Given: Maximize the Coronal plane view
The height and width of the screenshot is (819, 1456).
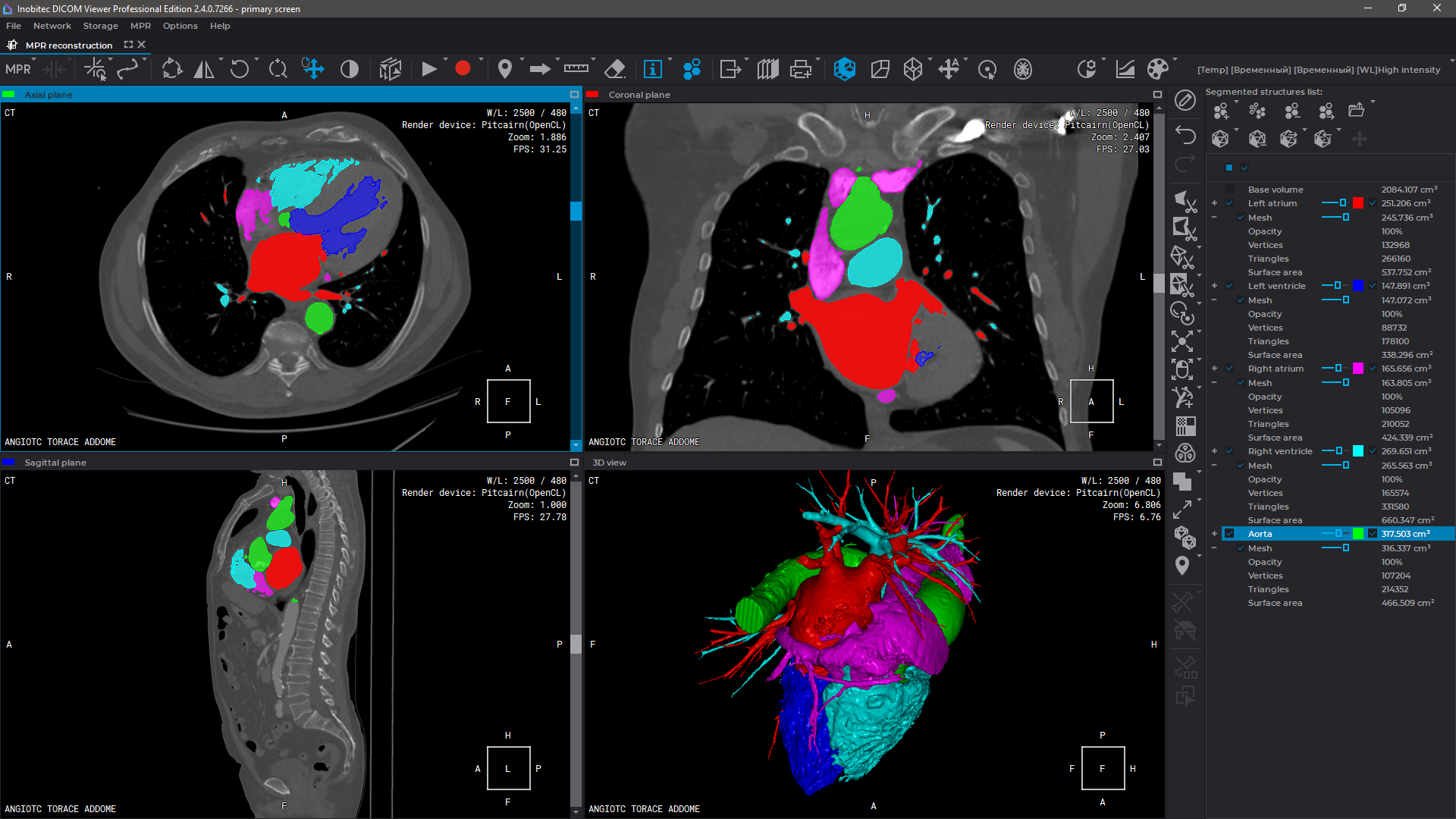Looking at the screenshot, I should click(1158, 95).
